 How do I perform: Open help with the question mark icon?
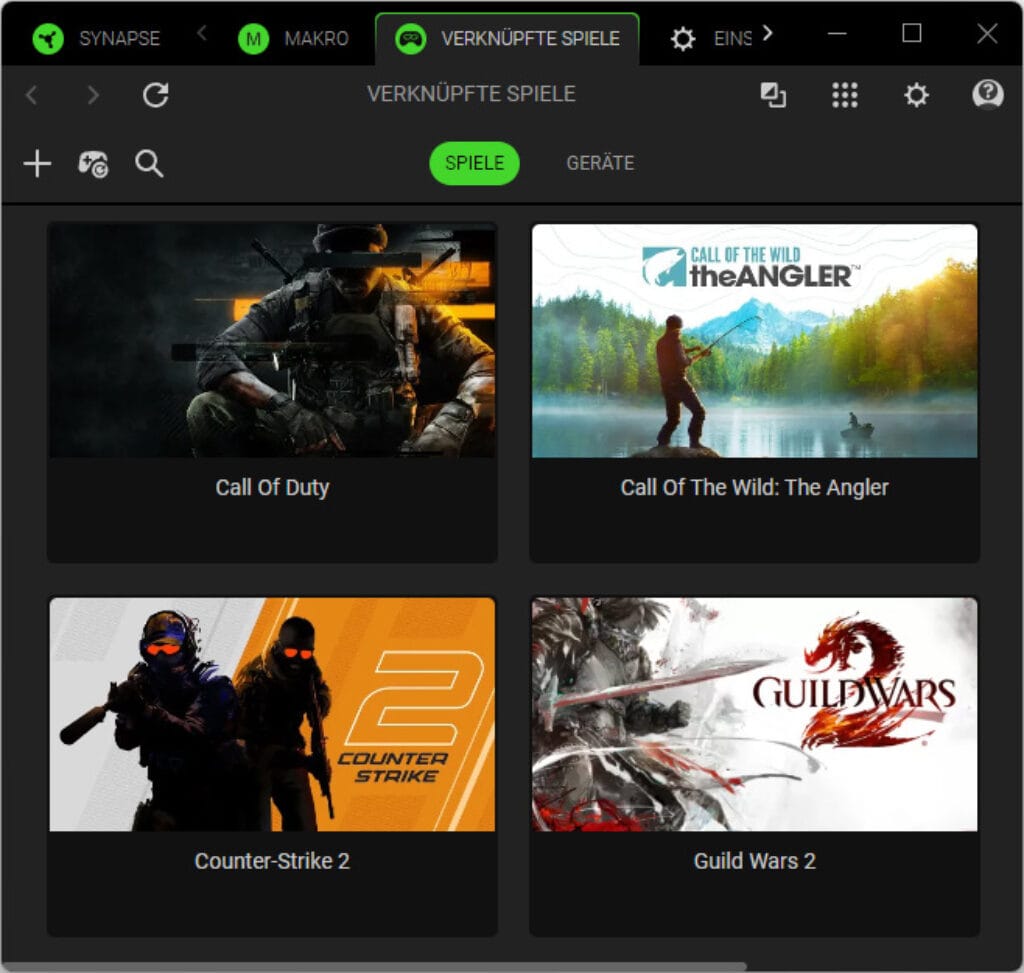tap(988, 95)
